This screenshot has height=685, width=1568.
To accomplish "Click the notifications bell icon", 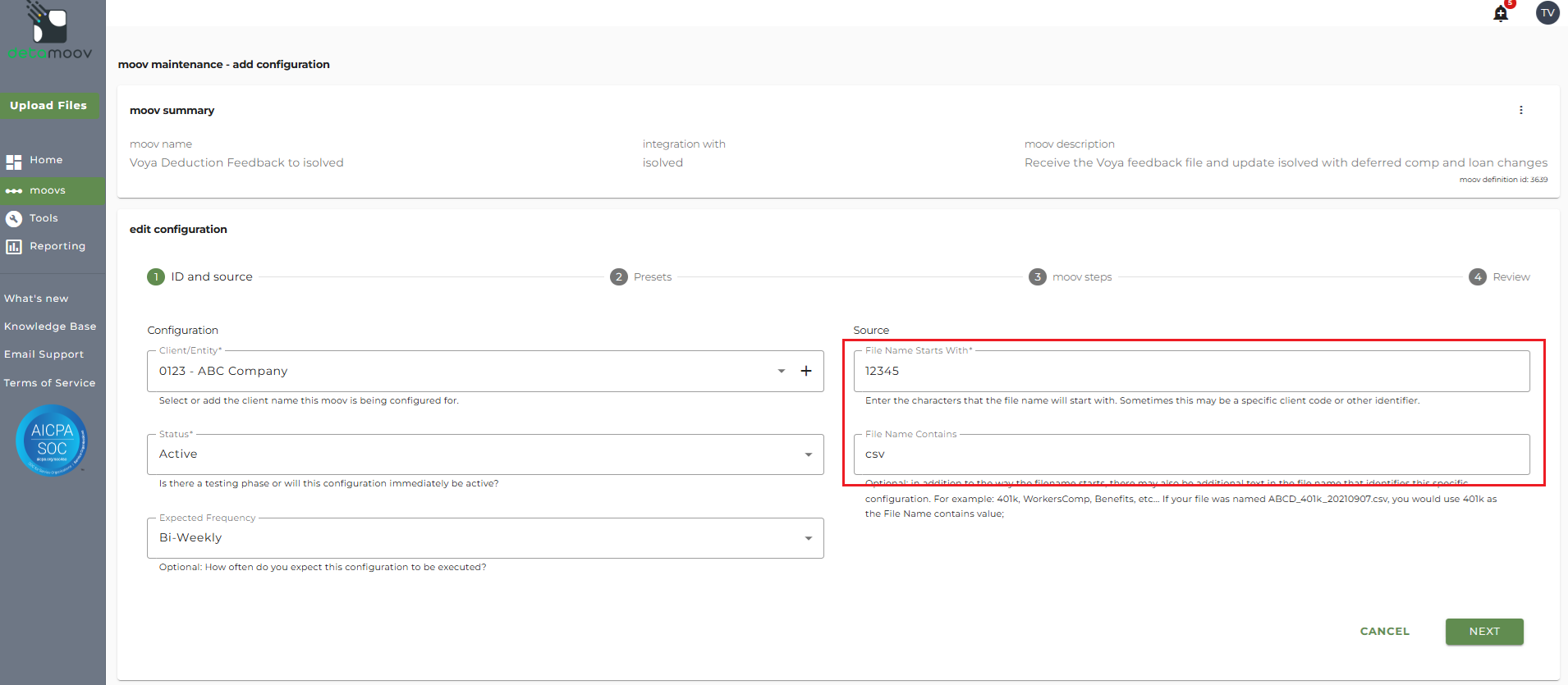I will (1501, 14).
